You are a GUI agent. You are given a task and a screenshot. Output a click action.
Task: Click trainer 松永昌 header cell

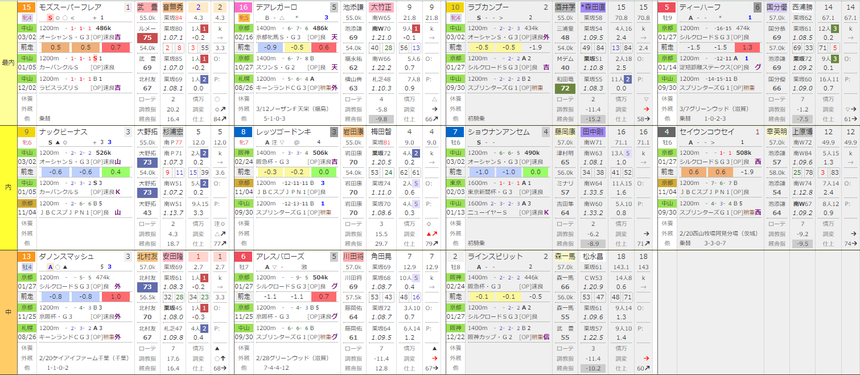coord(592,257)
